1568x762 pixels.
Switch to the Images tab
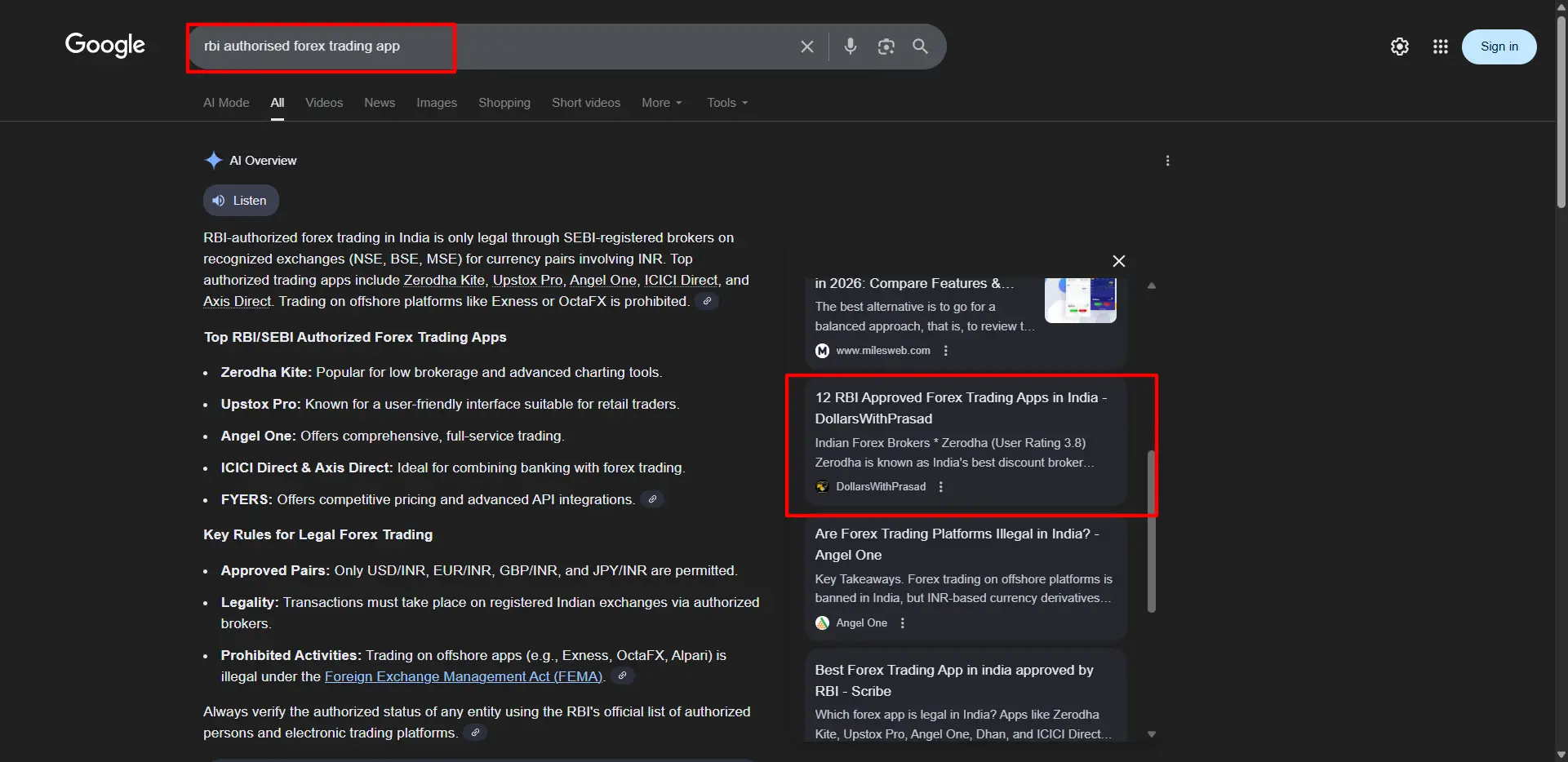[x=436, y=103]
